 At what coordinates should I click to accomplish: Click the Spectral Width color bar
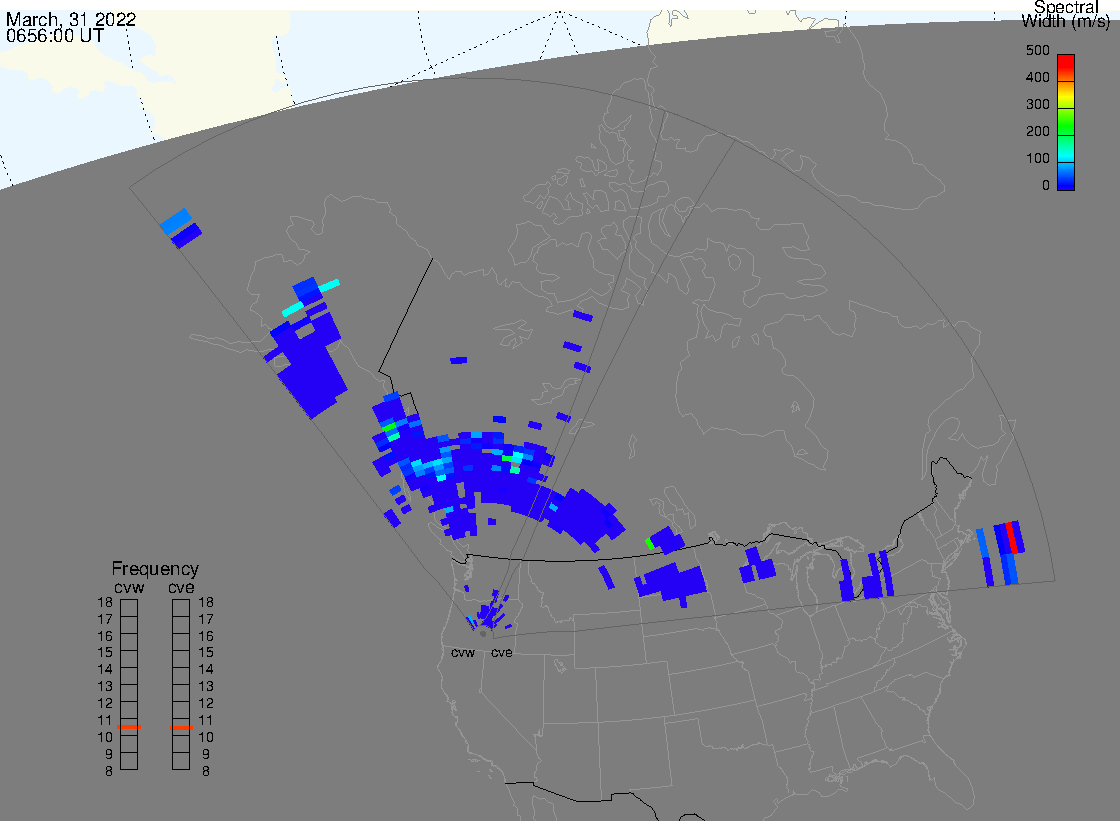[x=1066, y=122]
